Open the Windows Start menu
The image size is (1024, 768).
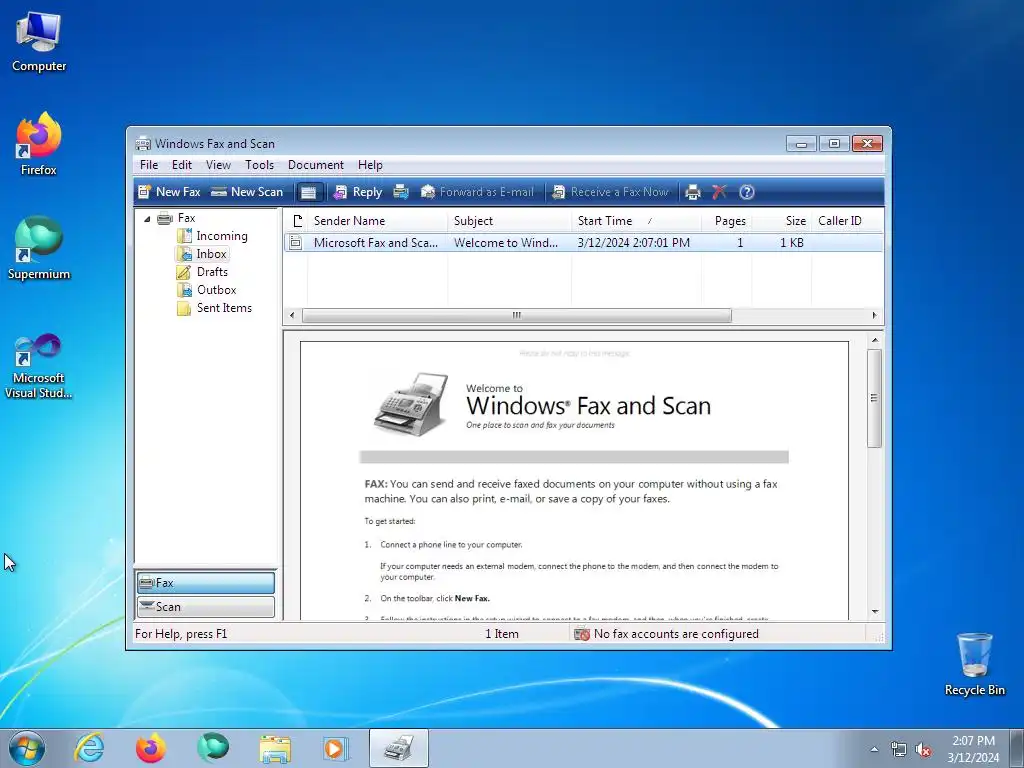click(x=27, y=748)
